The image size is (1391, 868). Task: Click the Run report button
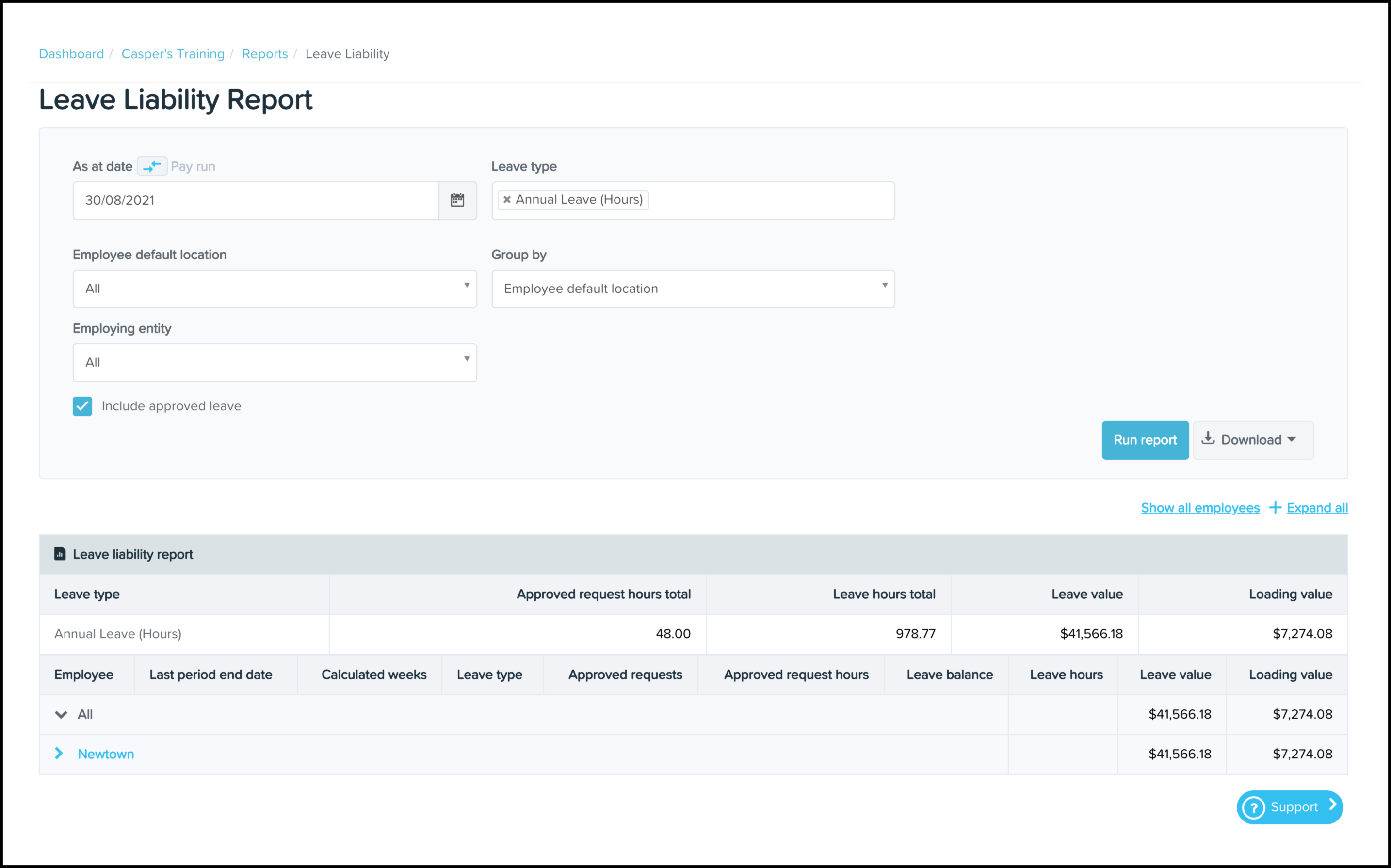tap(1145, 440)
